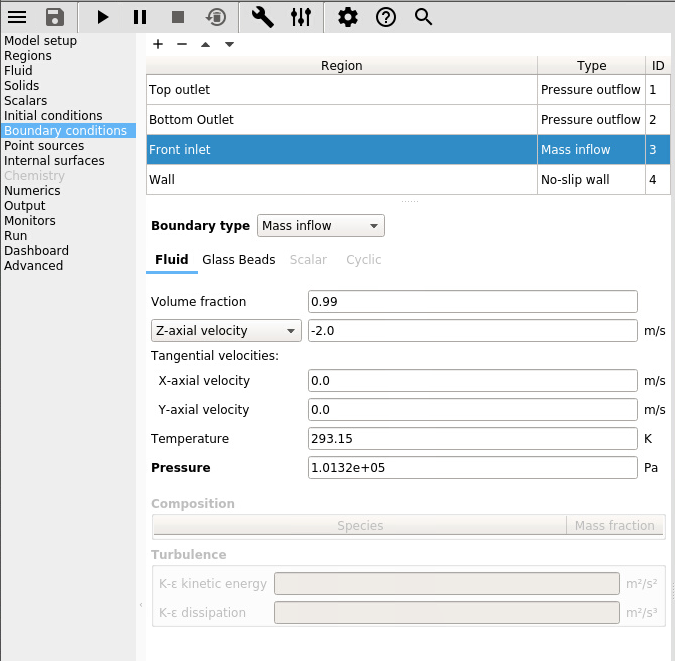
Task: Start the simulation with the play button
Action: [103, 17]
